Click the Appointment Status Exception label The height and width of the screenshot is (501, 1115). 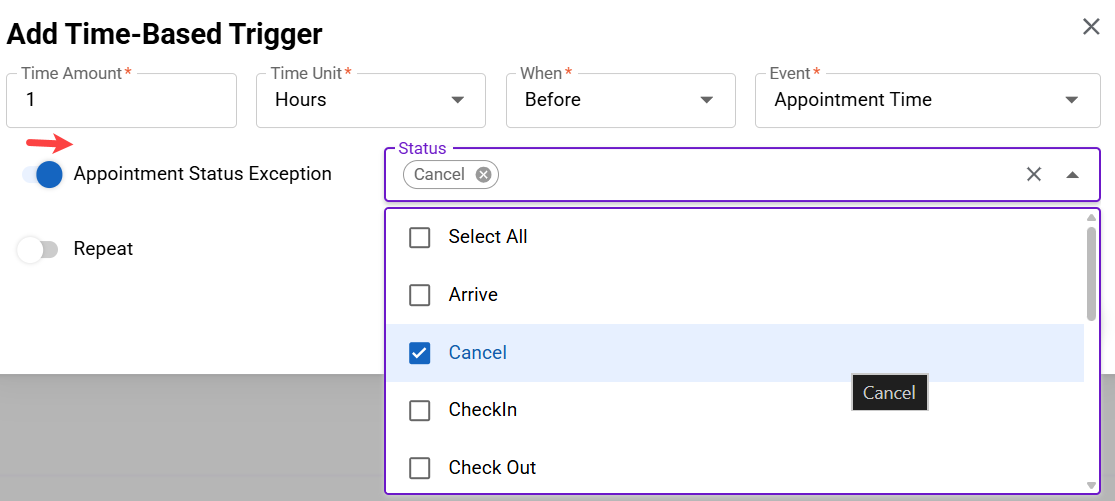point(202,174)
